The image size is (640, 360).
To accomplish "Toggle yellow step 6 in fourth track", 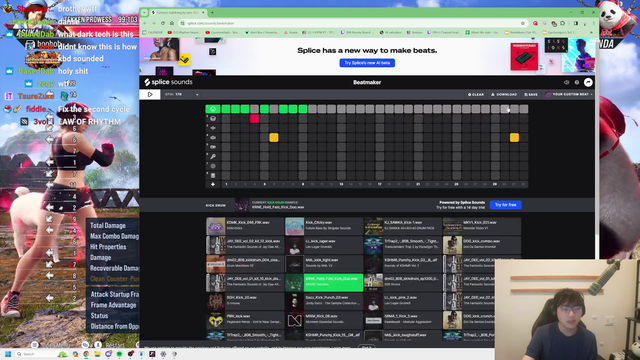I will pos(273,138).
